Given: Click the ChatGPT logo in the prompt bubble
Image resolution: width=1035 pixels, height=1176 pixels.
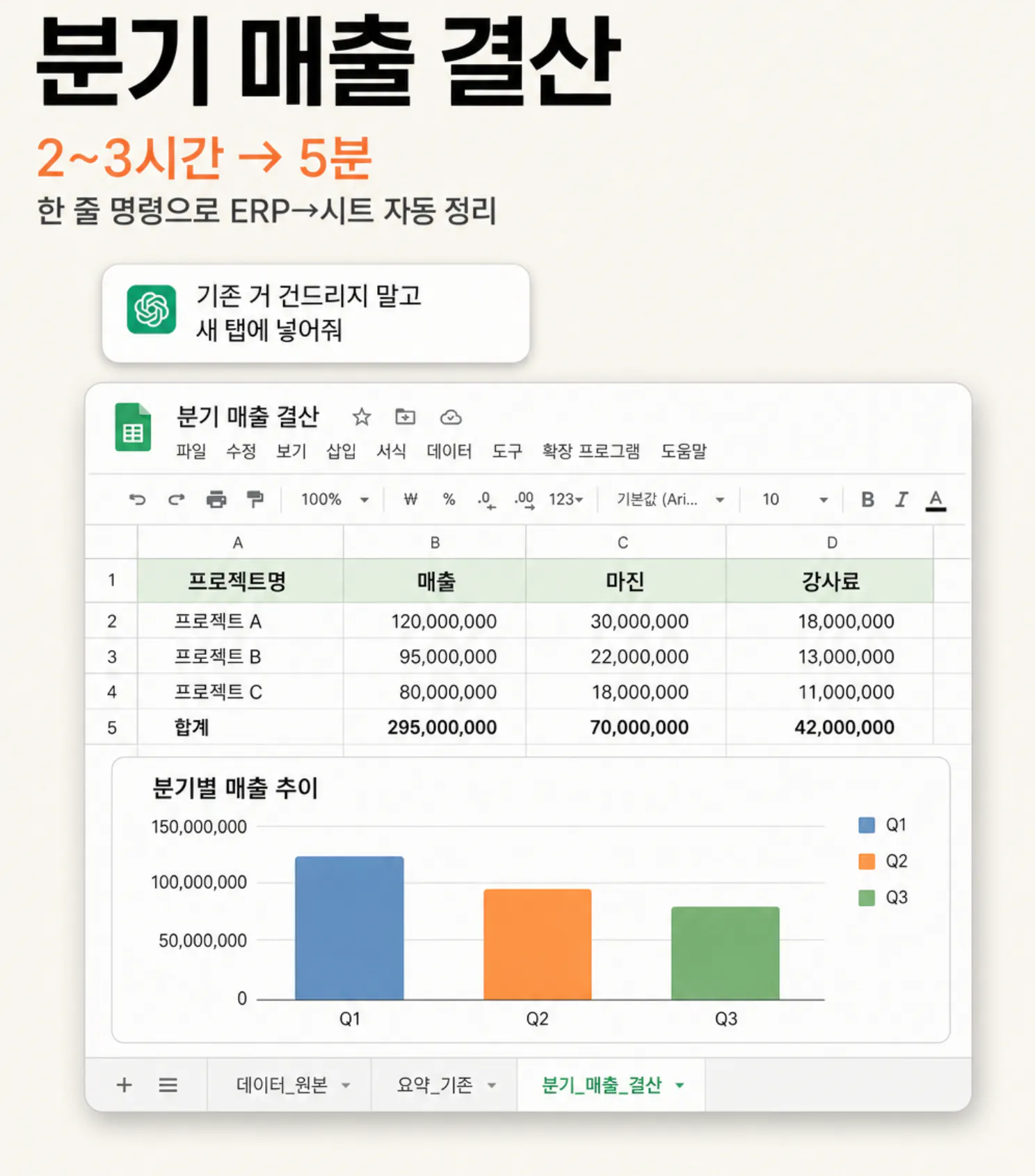Looking at the screenshot, I should coord(151,309).
